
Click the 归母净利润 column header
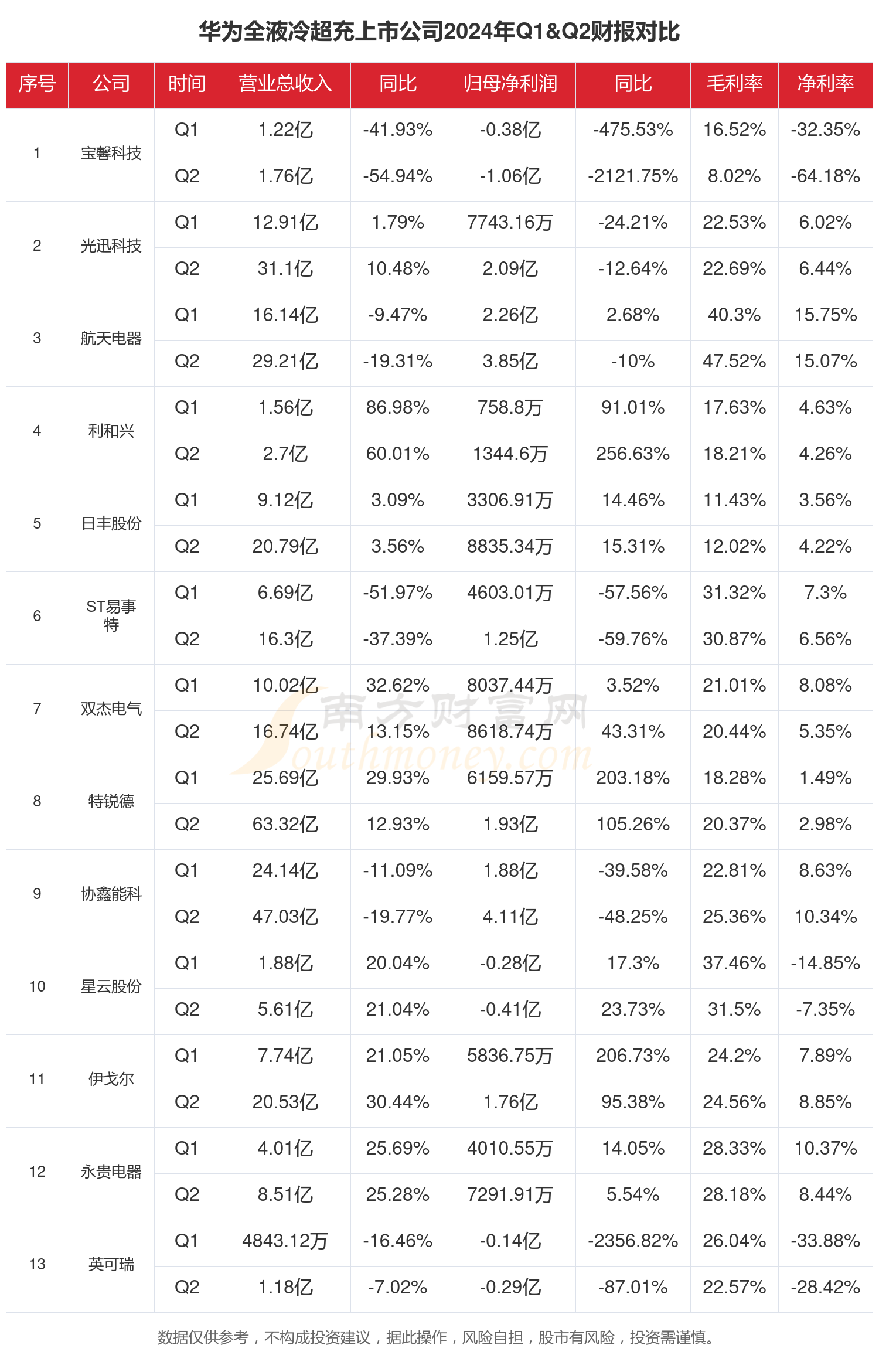[510, 84]
